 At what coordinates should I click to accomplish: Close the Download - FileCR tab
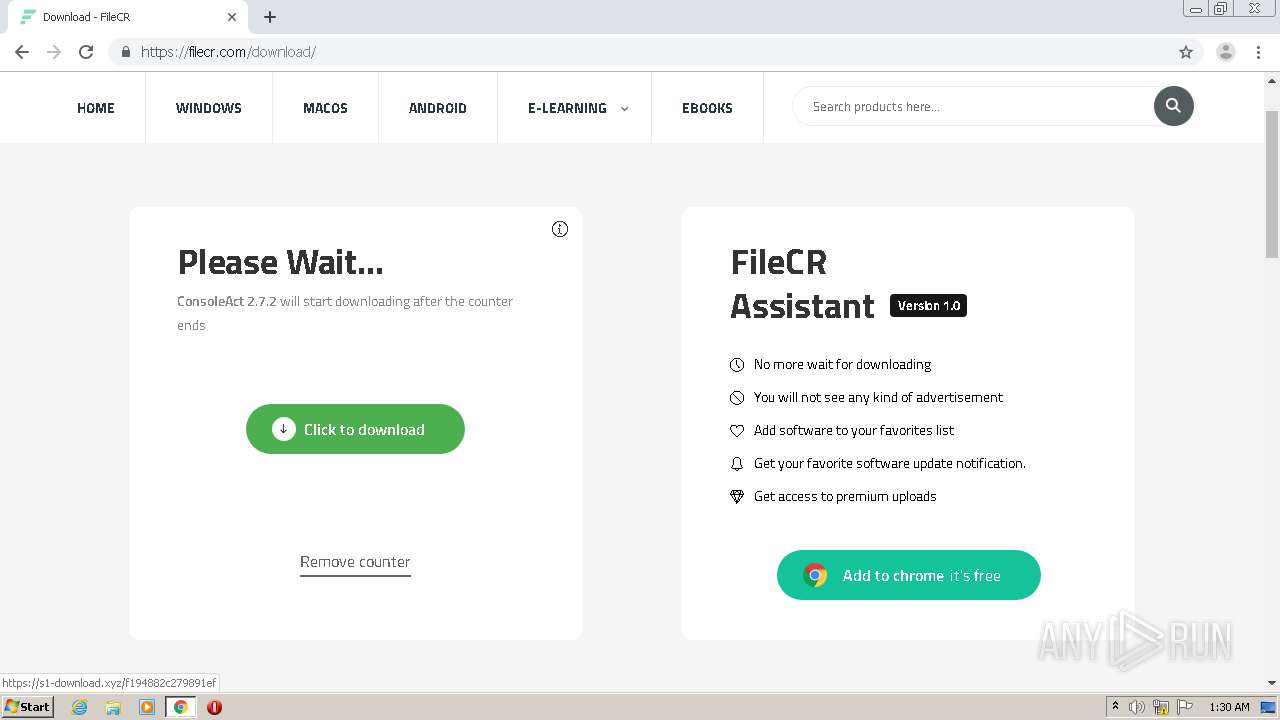pos(232,17)
